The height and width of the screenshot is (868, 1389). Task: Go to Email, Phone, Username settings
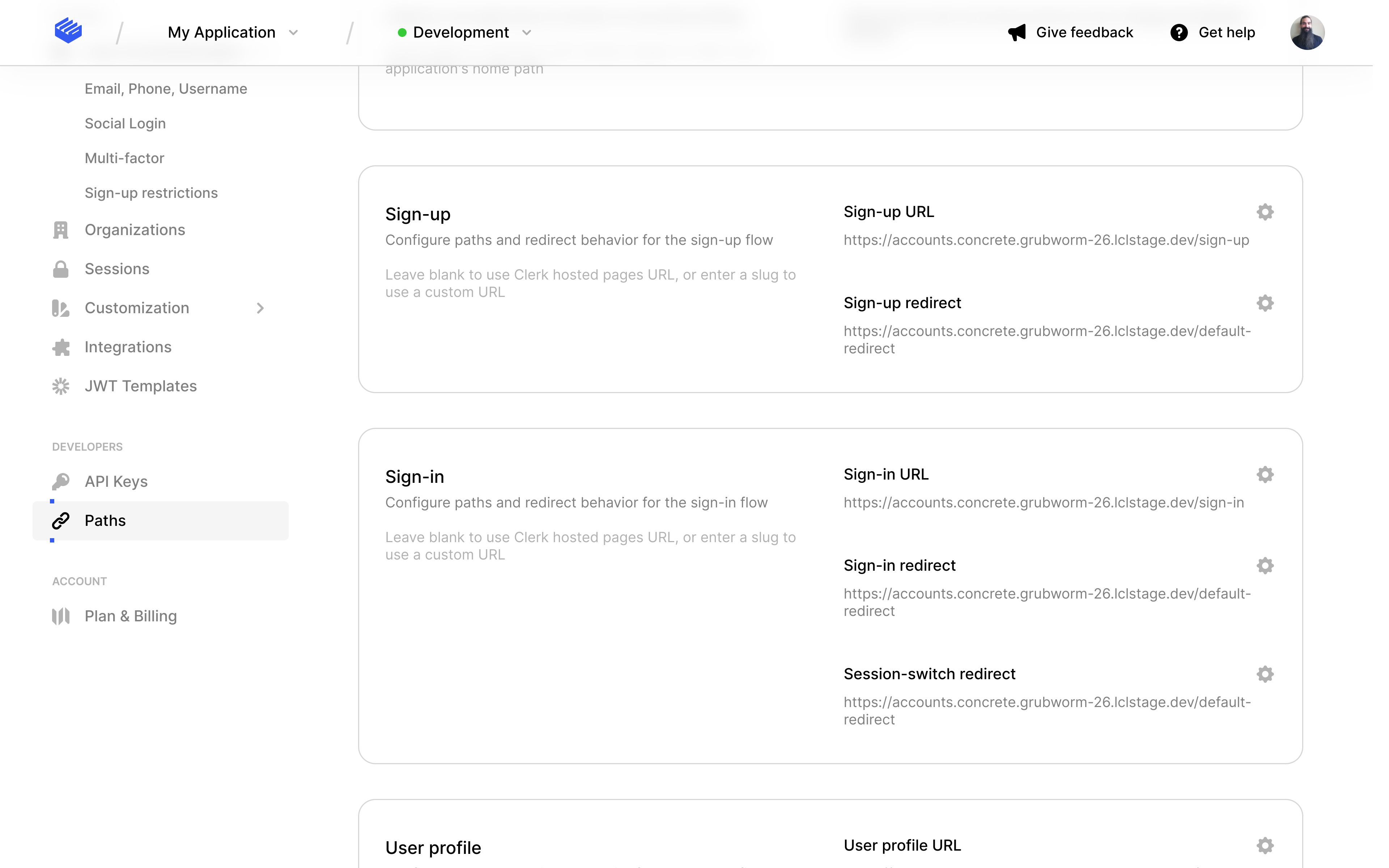pos(166,89)
